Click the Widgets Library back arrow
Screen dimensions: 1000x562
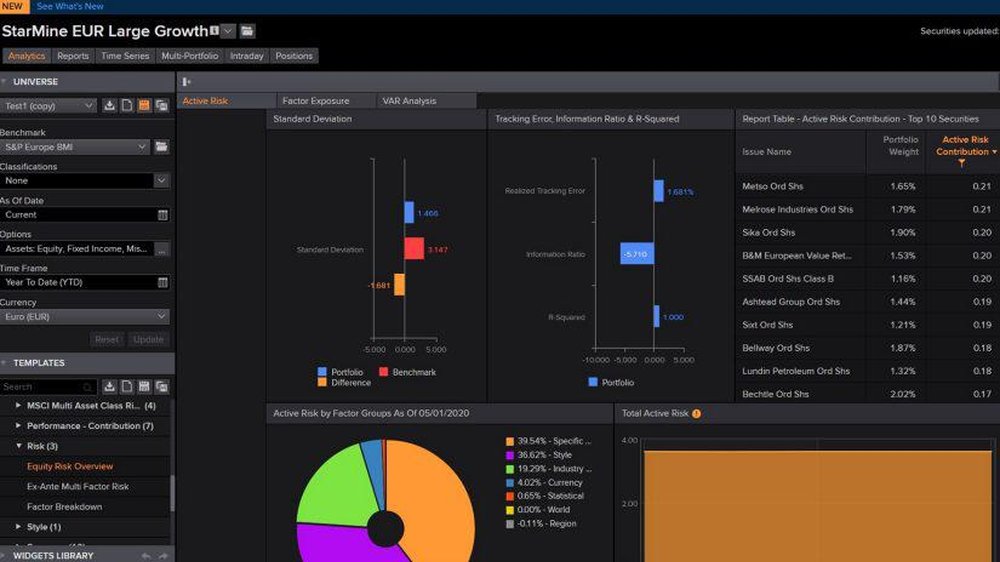tap(146, 556)
